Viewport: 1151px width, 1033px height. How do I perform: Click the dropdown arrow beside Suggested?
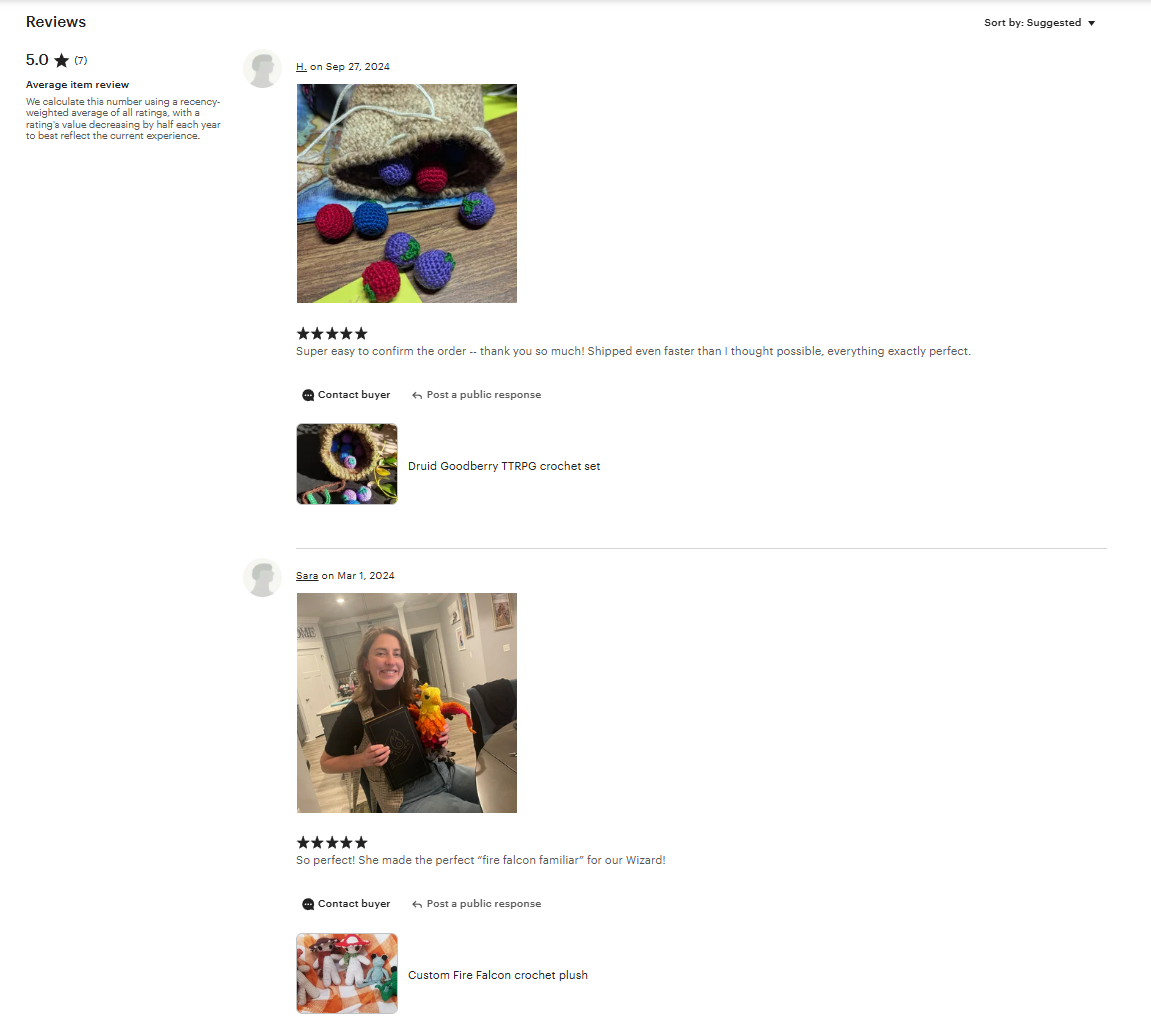click(1092, 23)
